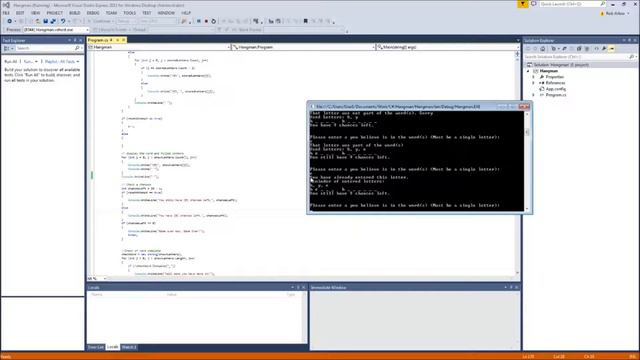Viewport: 640px width, 360px height.
Task: Close the Immediate Window panel
Action: [517, 288]
